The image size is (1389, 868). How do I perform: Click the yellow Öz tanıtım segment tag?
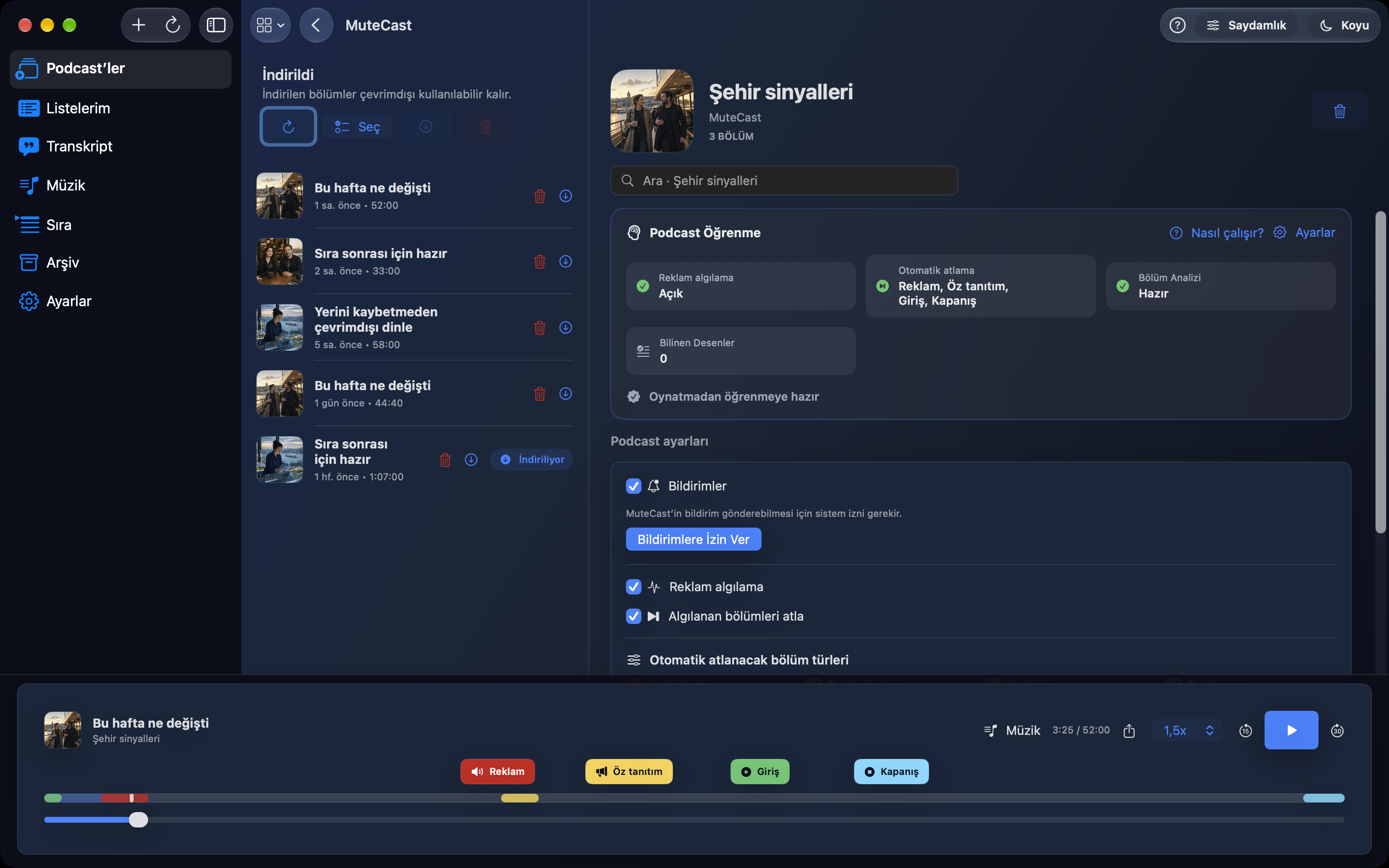pyautogui.click(x=629, y=772)
